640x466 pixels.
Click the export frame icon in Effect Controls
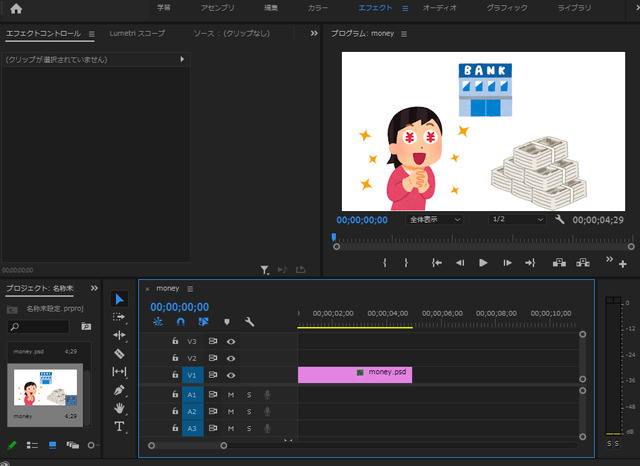(301, 269)
